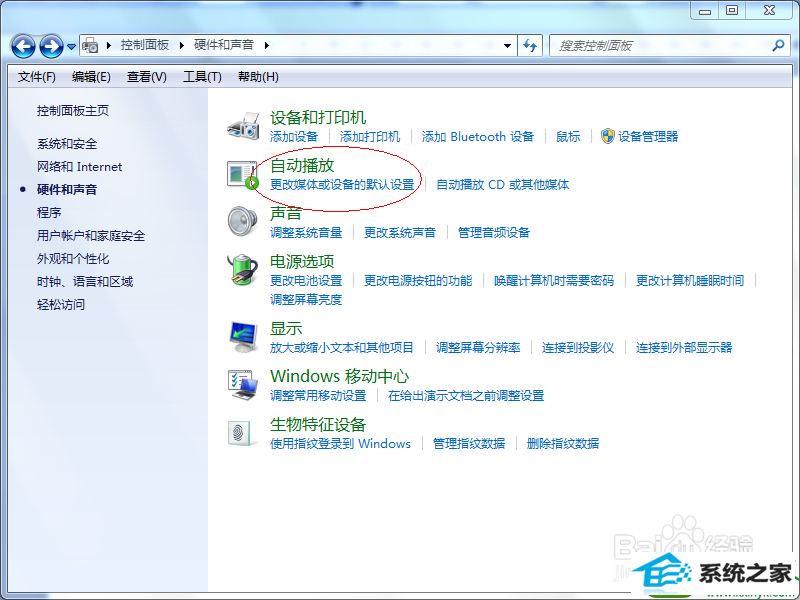Click 硬件和声音 in the breadcrumb path

coord(223,45)
